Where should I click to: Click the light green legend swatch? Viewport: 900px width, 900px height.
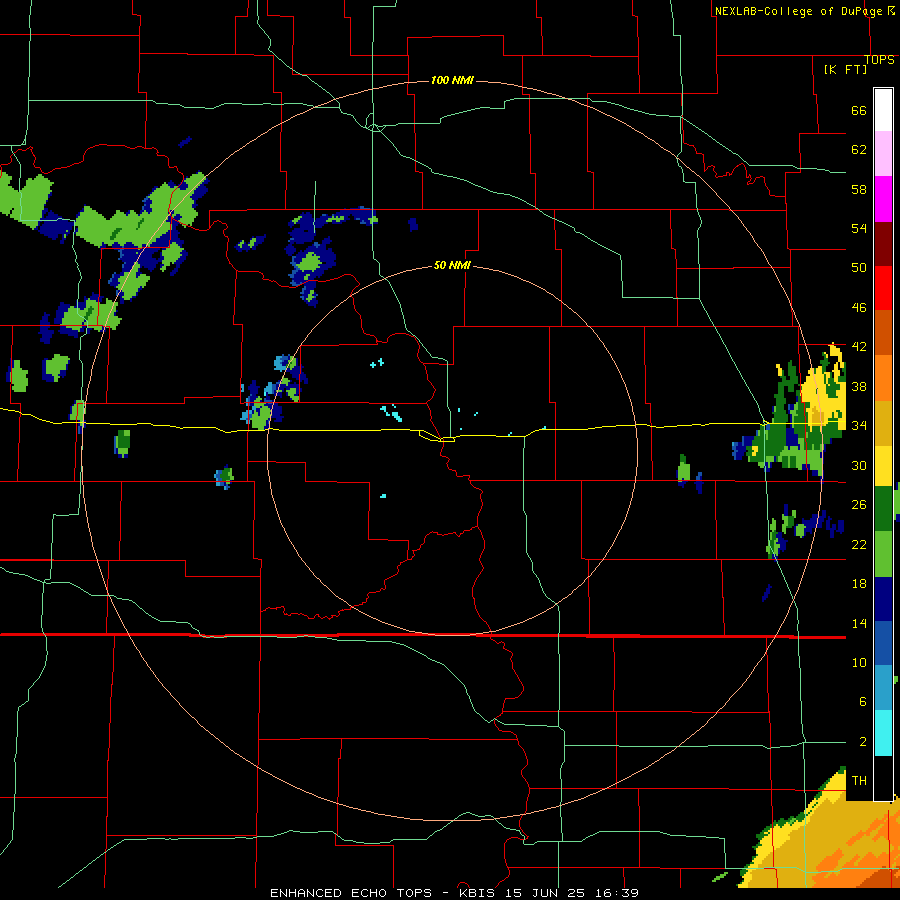pyautogui.click(x=883, y=554)
